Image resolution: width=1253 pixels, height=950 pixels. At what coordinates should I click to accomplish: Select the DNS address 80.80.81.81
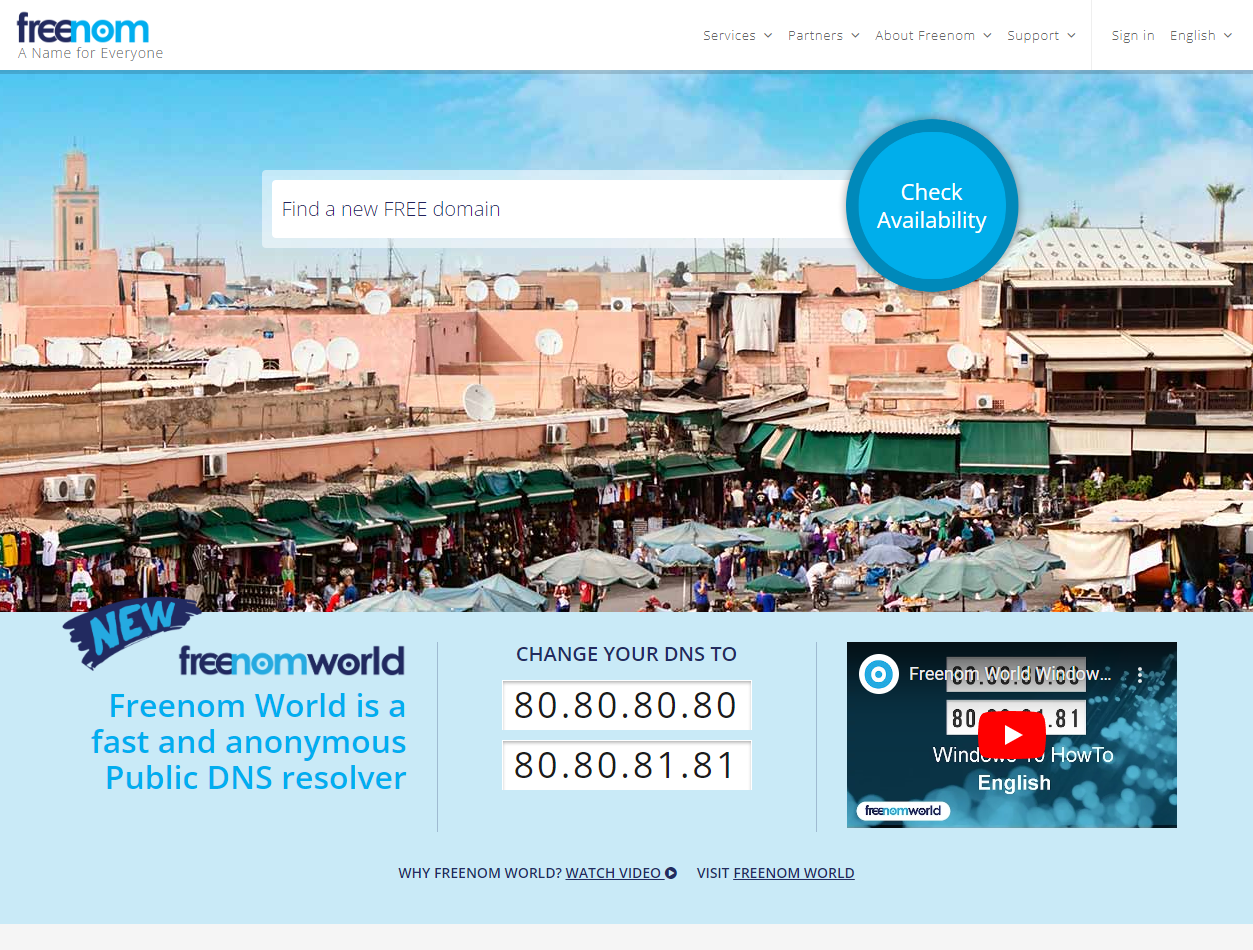tap(626, 765)
